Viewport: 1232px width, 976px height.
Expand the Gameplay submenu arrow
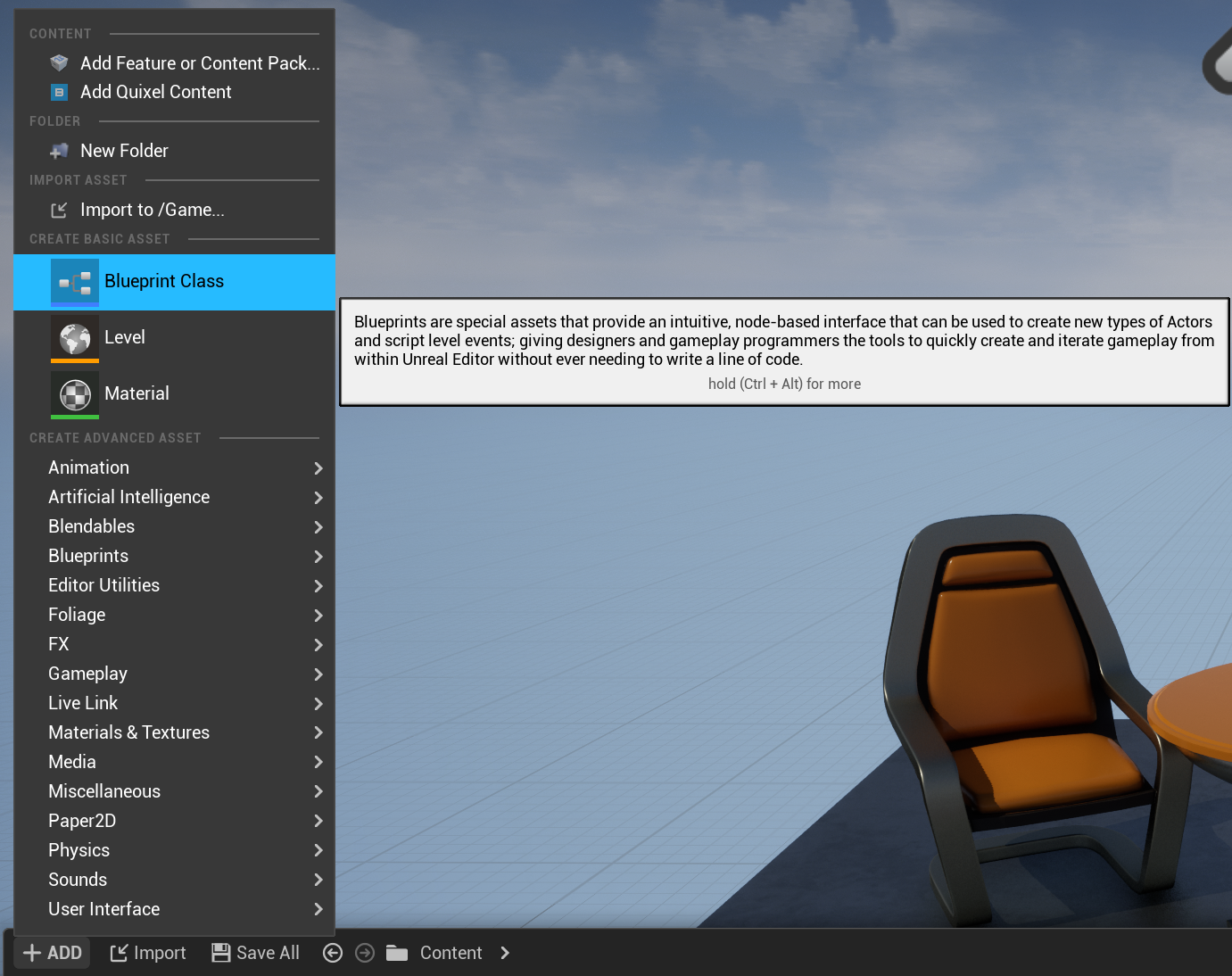[x=318, y=674]
